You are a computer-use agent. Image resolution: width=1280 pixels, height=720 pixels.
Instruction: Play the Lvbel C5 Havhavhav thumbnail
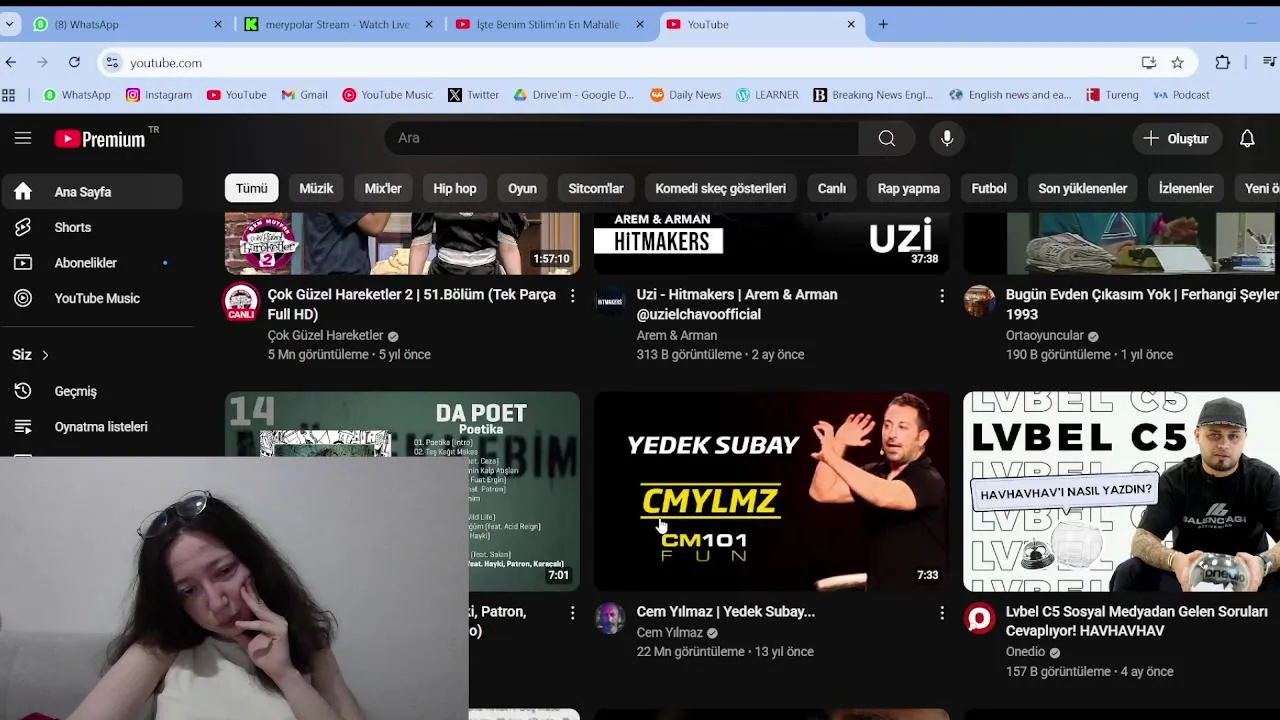(1121, 491)
